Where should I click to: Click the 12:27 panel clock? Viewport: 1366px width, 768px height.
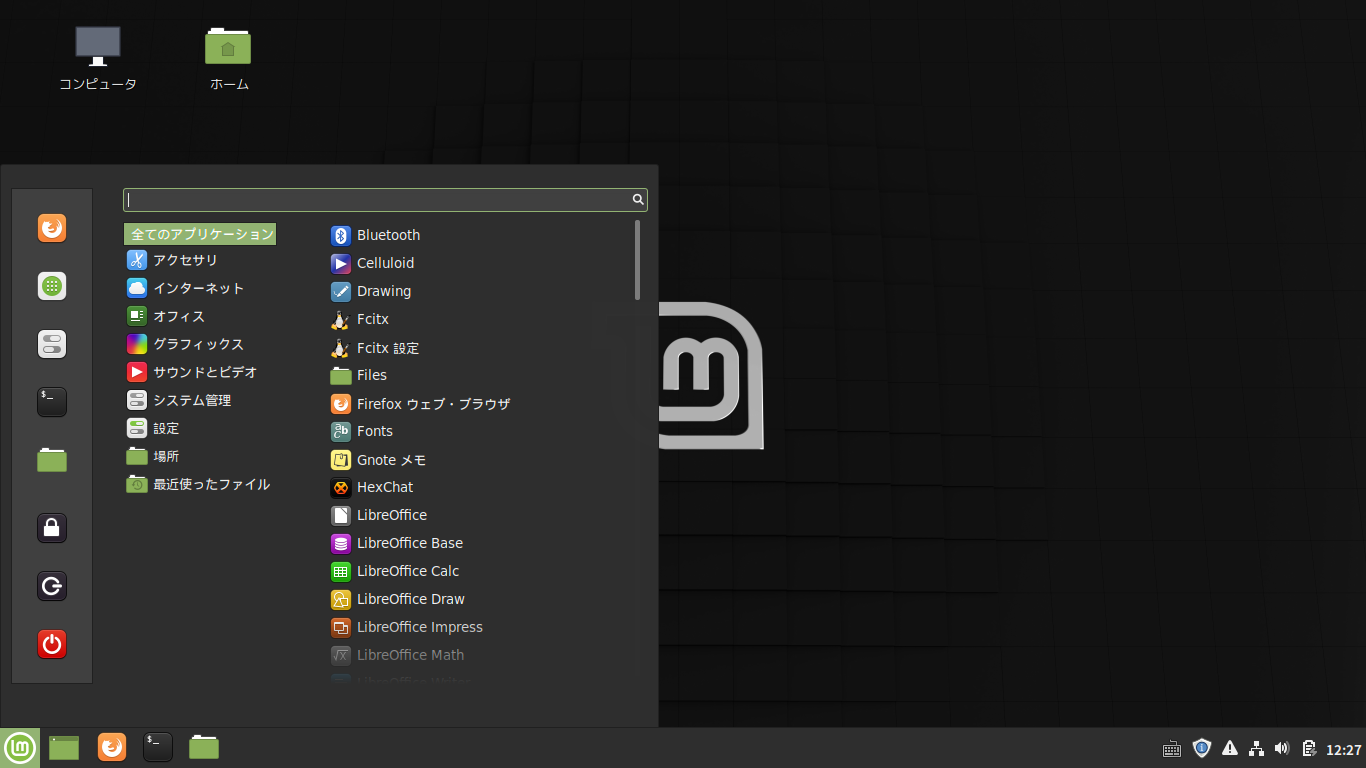(1344, 749)
